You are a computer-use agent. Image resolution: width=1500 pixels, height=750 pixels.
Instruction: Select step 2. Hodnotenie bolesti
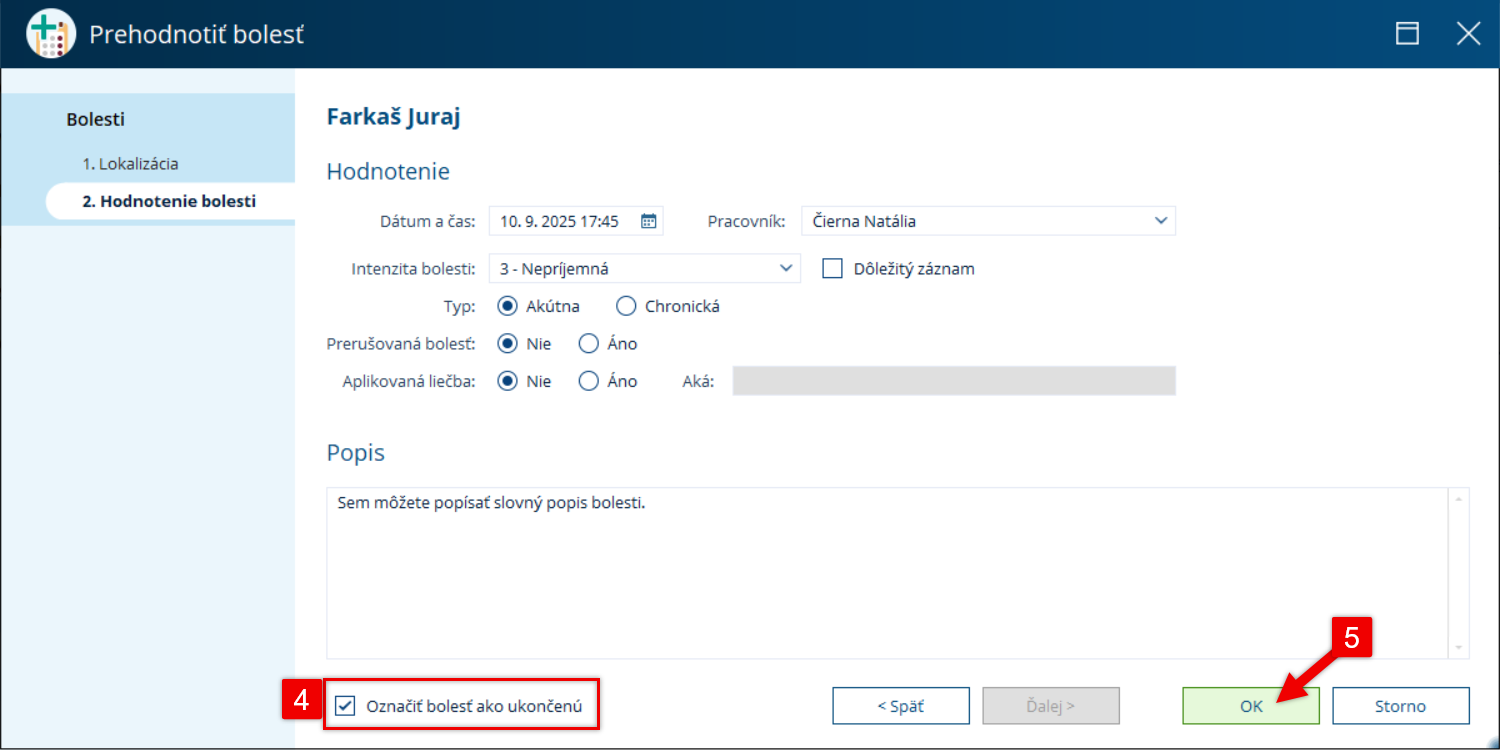[x=169, y=201]
